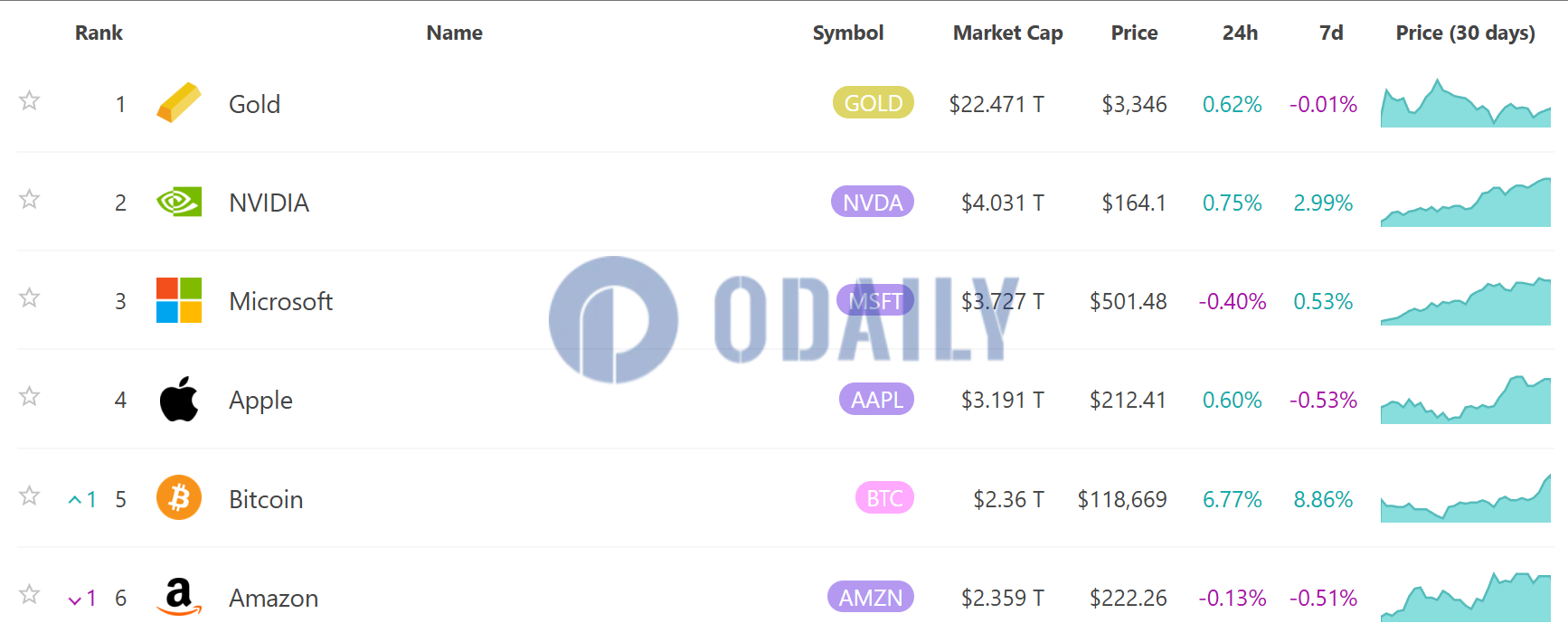Sort by the Market Cap column header

pyautogui.click(x=1007, y=33)
